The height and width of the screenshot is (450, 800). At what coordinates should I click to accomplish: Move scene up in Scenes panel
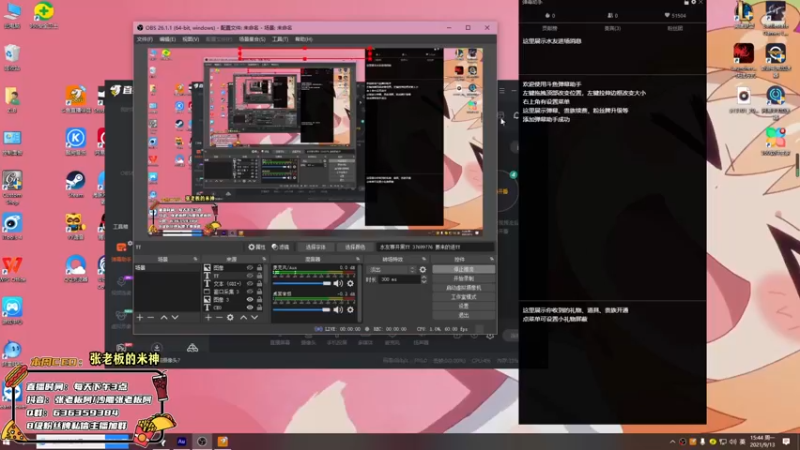tap(164, 317)
